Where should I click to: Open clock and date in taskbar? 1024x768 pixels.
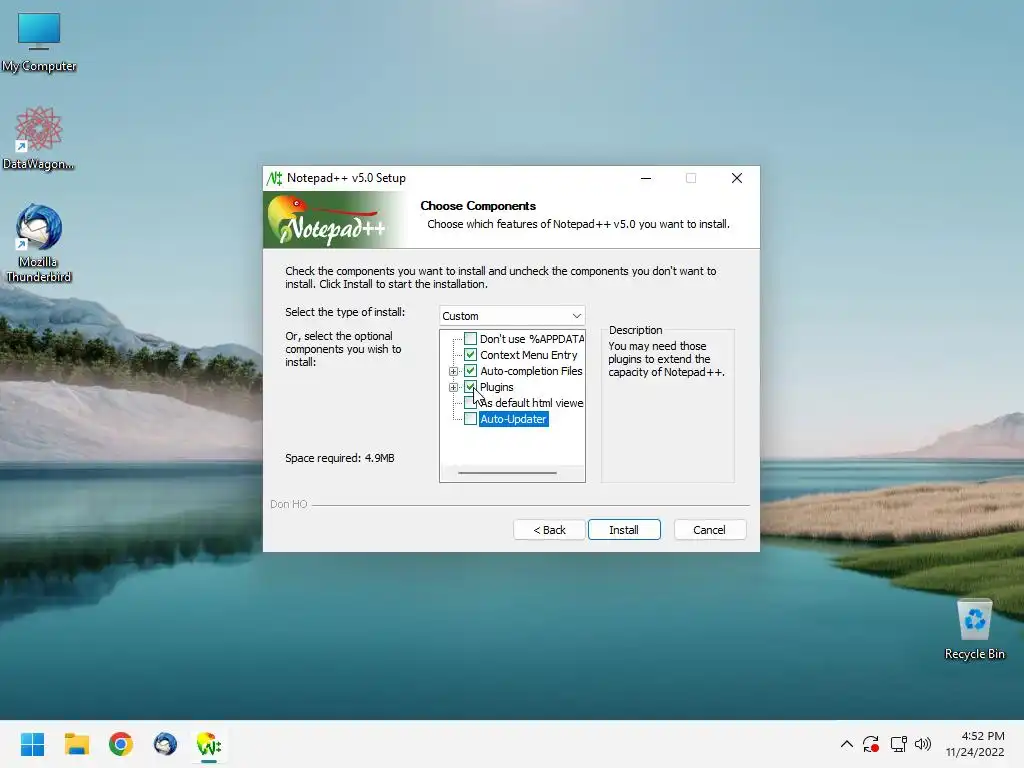(976, 744)
